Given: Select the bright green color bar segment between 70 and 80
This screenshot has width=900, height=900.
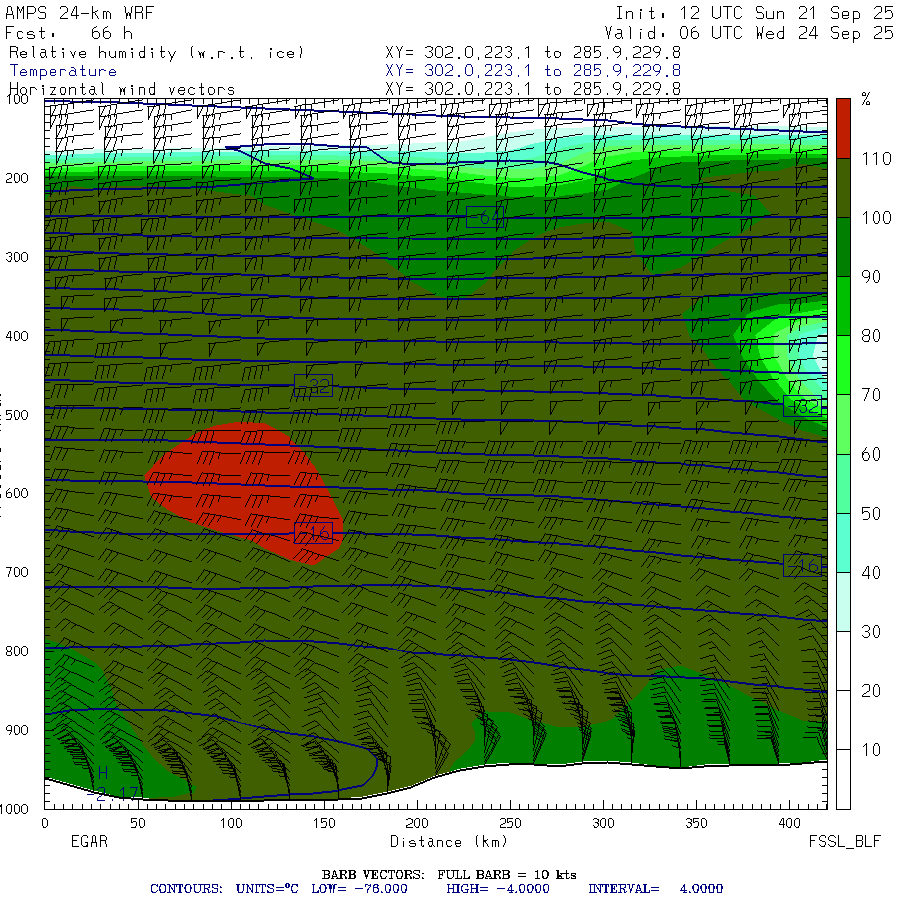Looking at the screenshot, I should point(843,365).
